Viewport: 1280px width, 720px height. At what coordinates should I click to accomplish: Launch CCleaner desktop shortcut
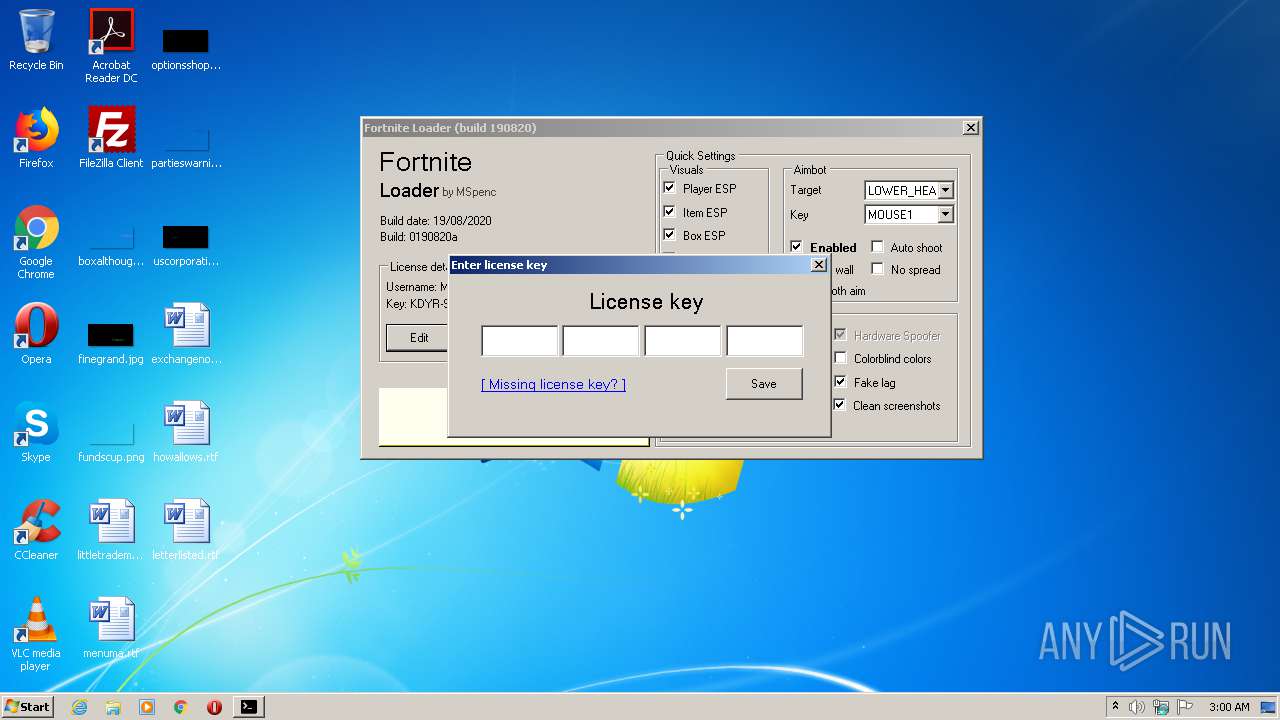coord(36,530)
